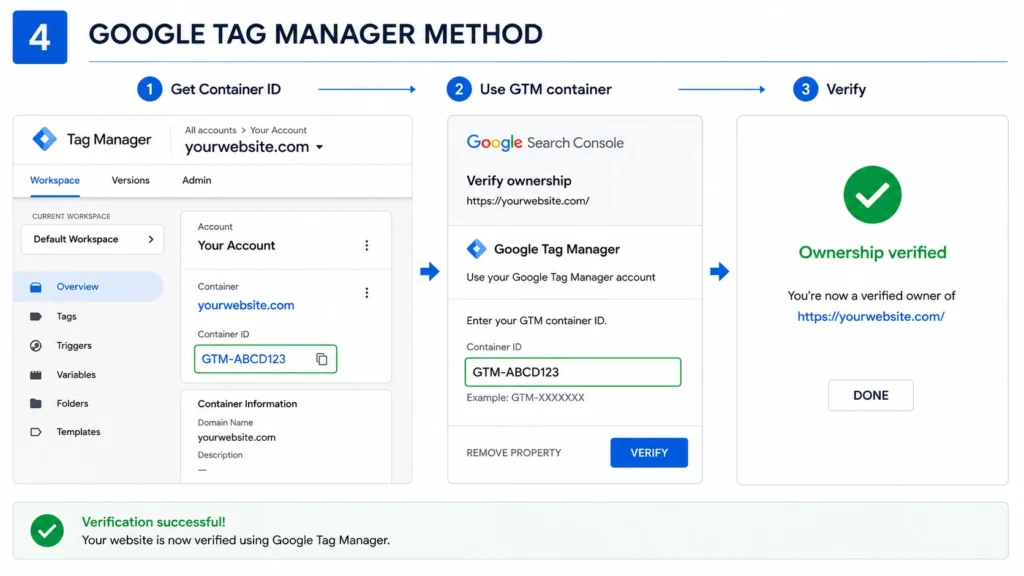Click the All accounts breadcrumb

pyautogui.click(x=210, y=130)
